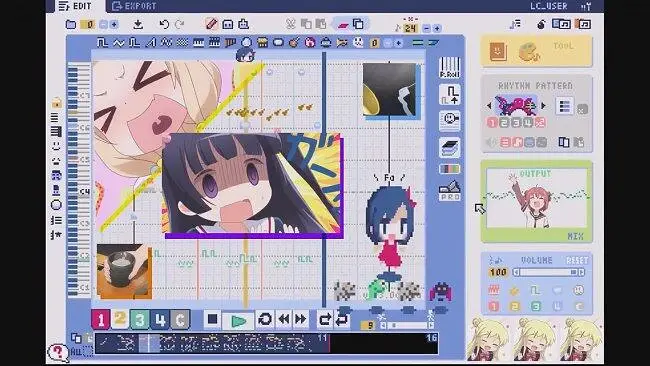Choose the guitar instrument icon
The image size is (650, 366).
(294, 42)
